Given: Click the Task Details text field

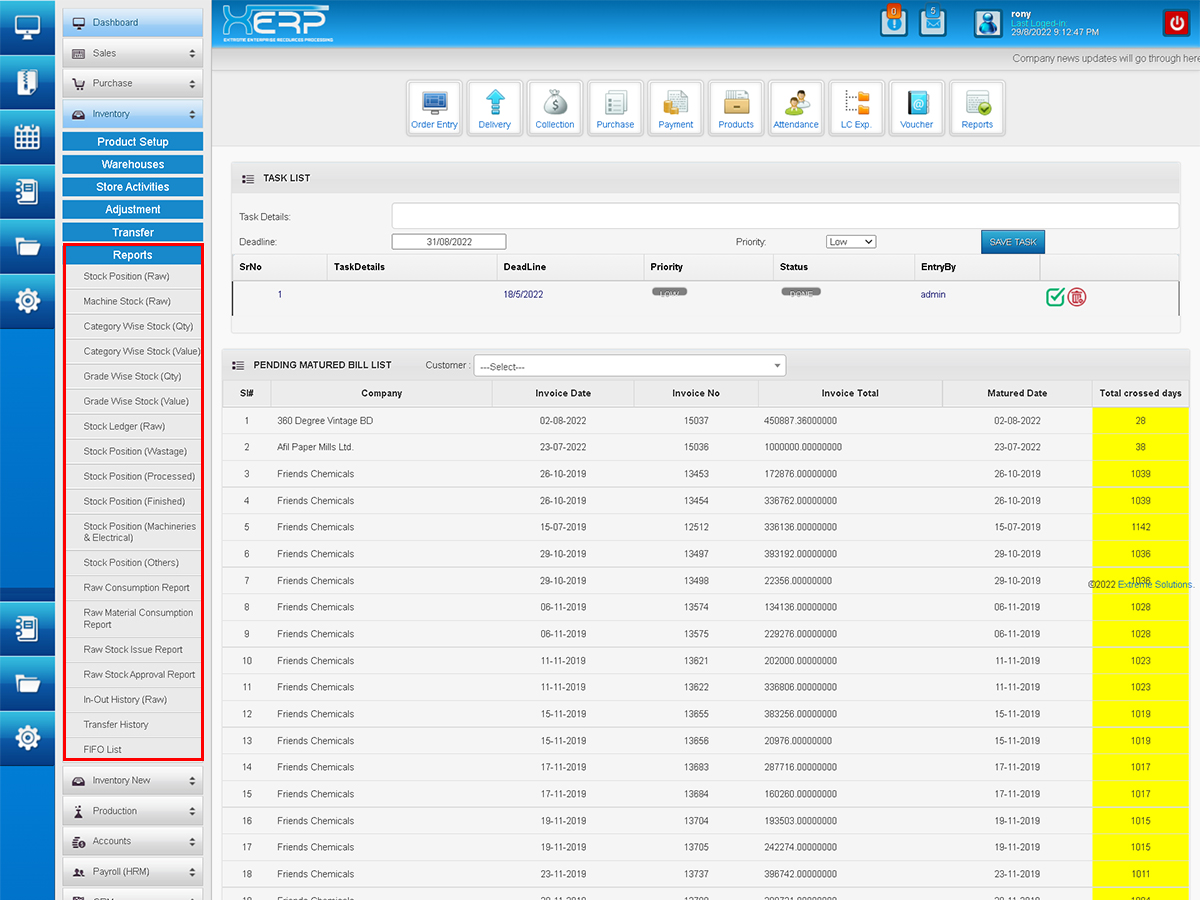Looking at the screenshot, I should [x=785, y=216].
